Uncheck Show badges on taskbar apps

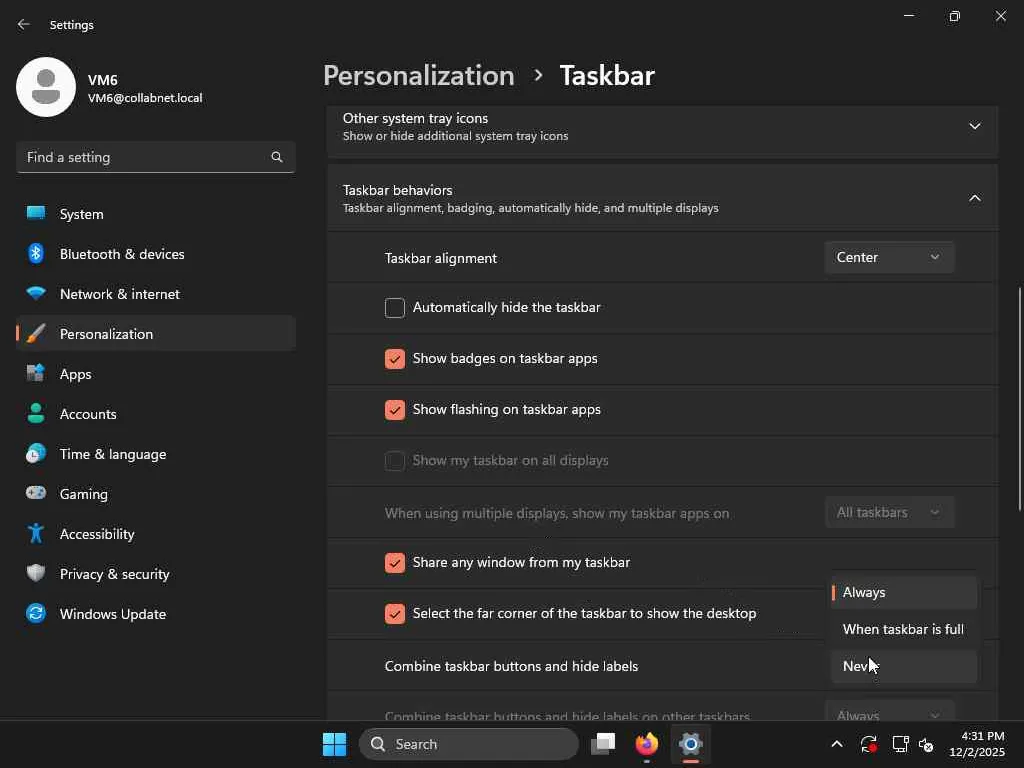coord(395,359)
